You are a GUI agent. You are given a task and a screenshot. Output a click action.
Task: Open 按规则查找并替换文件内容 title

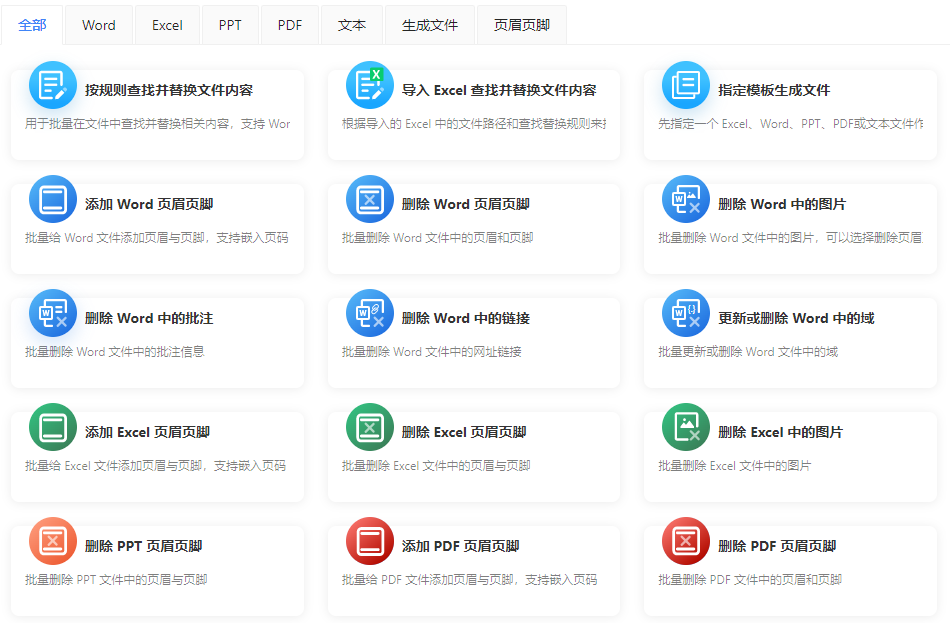169,90
